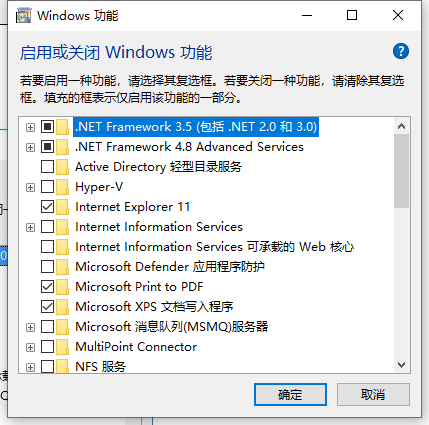
Task: Click the blue help question mark icon
Action: 401,51
